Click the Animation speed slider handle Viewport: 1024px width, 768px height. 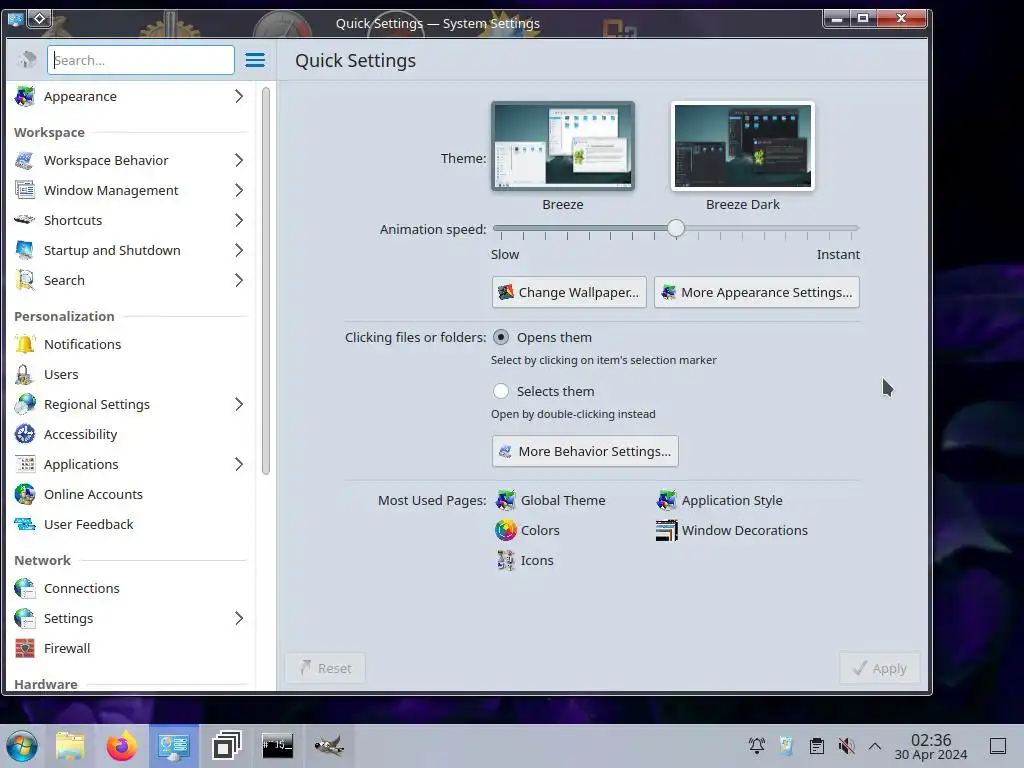[x=676, y=228]
